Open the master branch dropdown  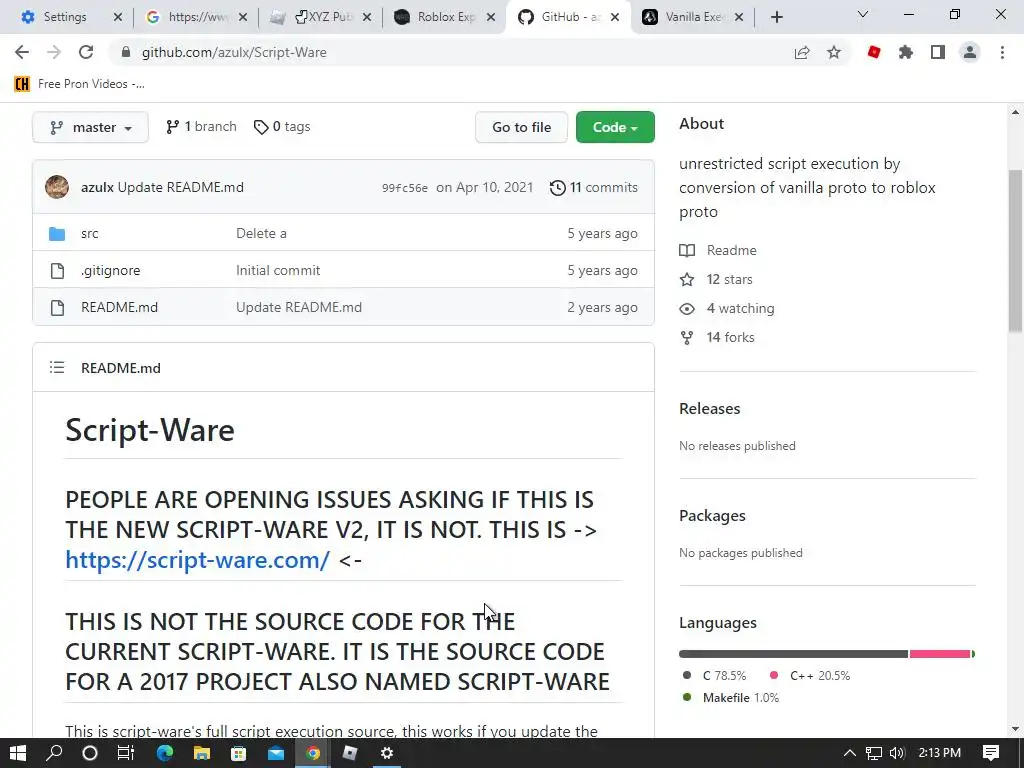click(x=90, y=127)
